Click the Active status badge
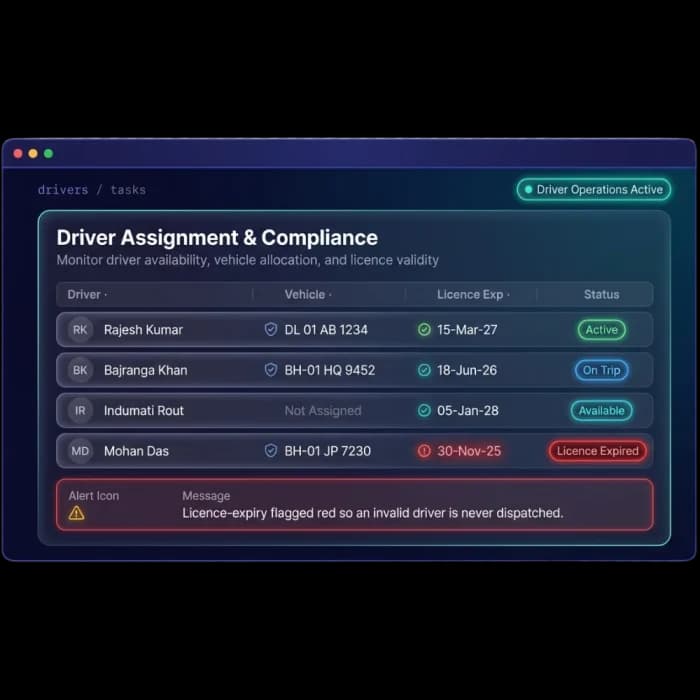This screenshot has width=700, height=700. coord(601,330)
